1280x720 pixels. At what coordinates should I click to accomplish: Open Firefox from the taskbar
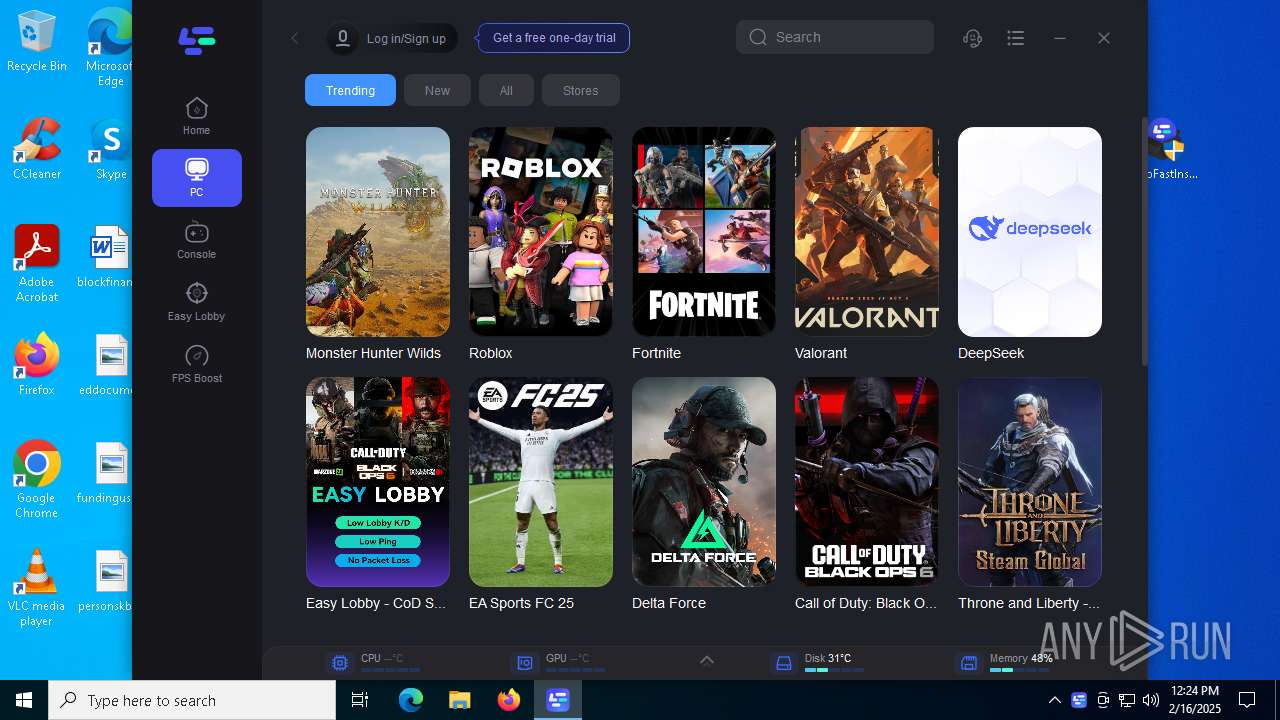point(509,700)
